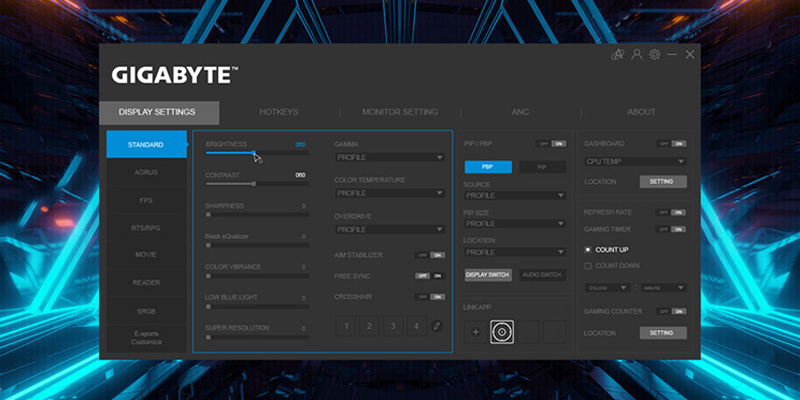
Task: Click the GIGABYTE logo
Action: coord(174,76)
